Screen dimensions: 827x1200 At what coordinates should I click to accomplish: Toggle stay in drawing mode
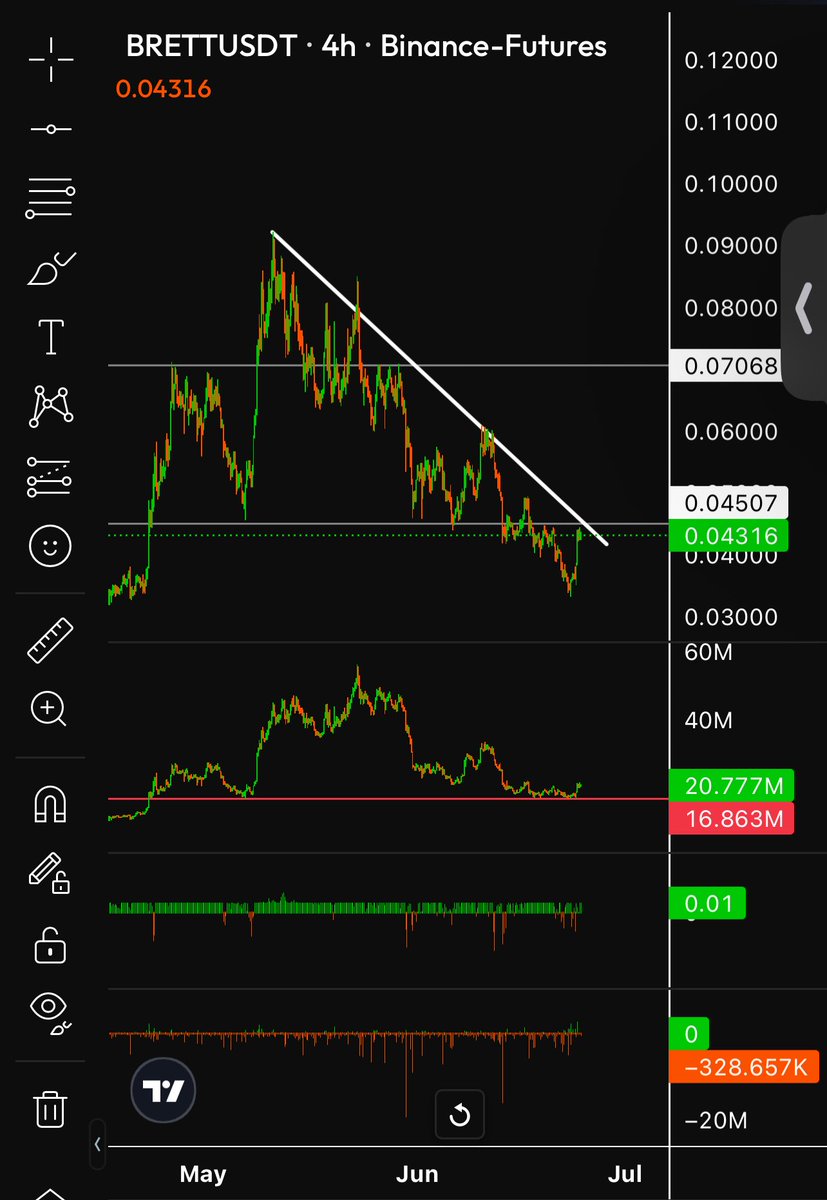coord(50,873)
